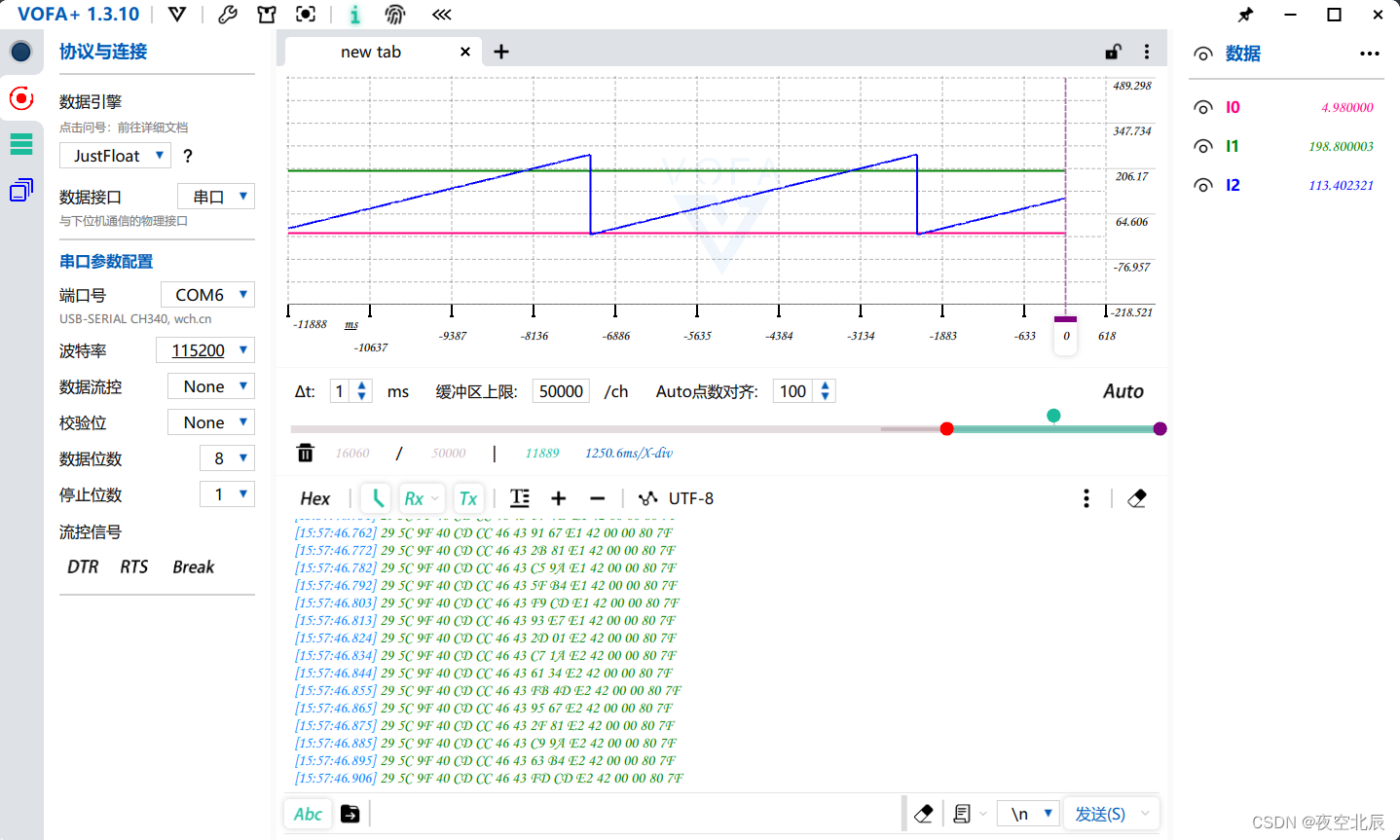Click the green info icon in the title bar

point(354,14)
